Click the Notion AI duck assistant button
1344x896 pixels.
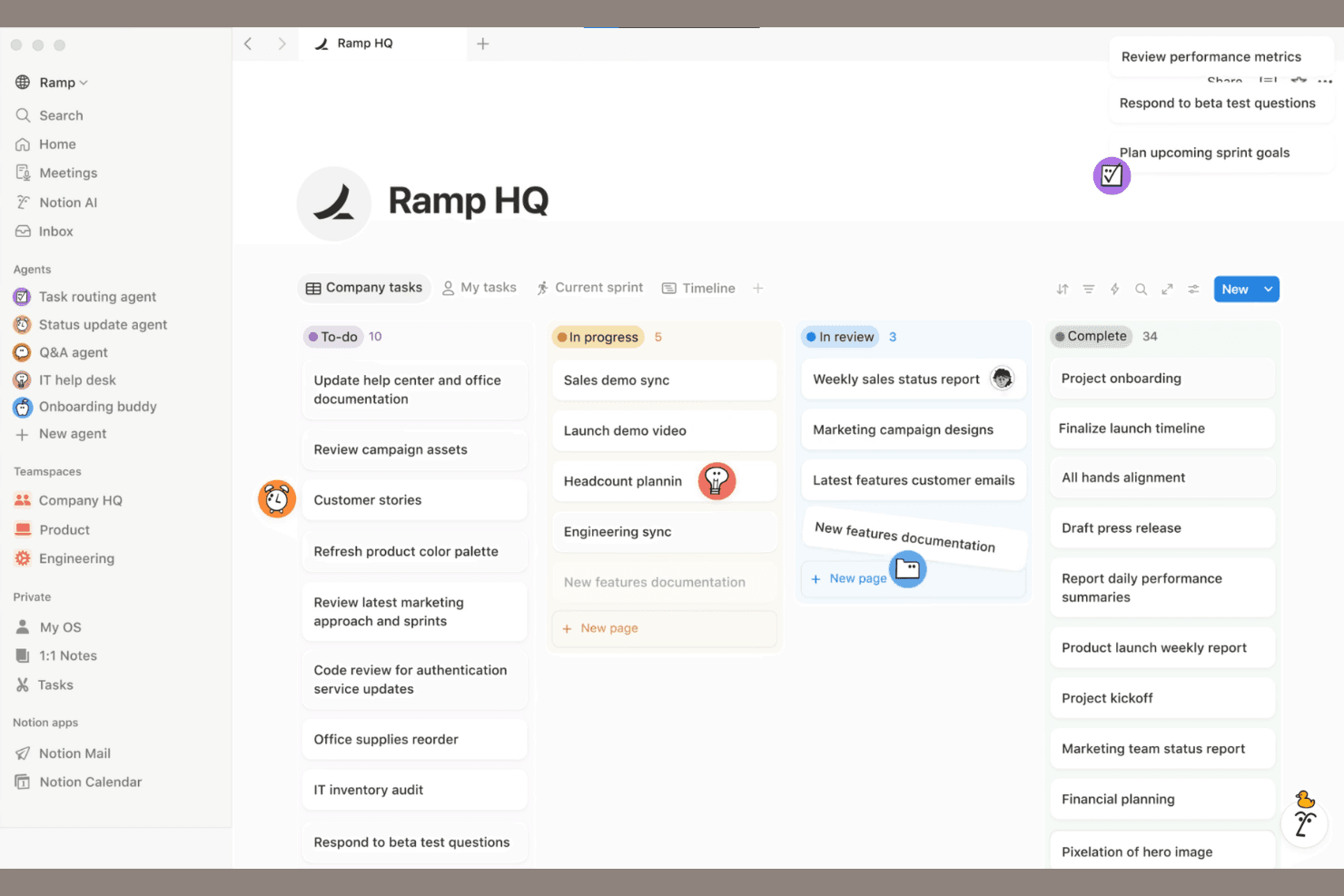1305,822
